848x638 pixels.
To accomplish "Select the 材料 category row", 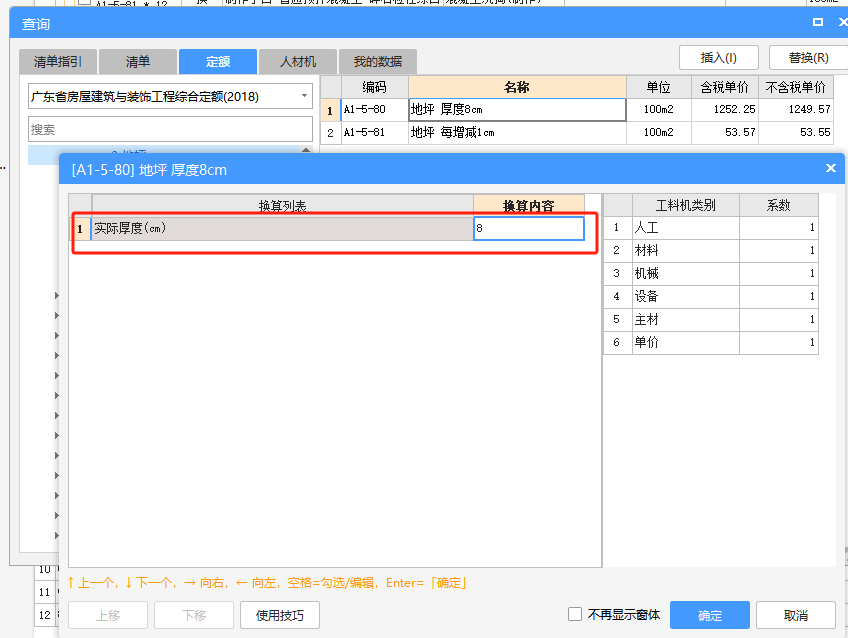I will 711,251.
